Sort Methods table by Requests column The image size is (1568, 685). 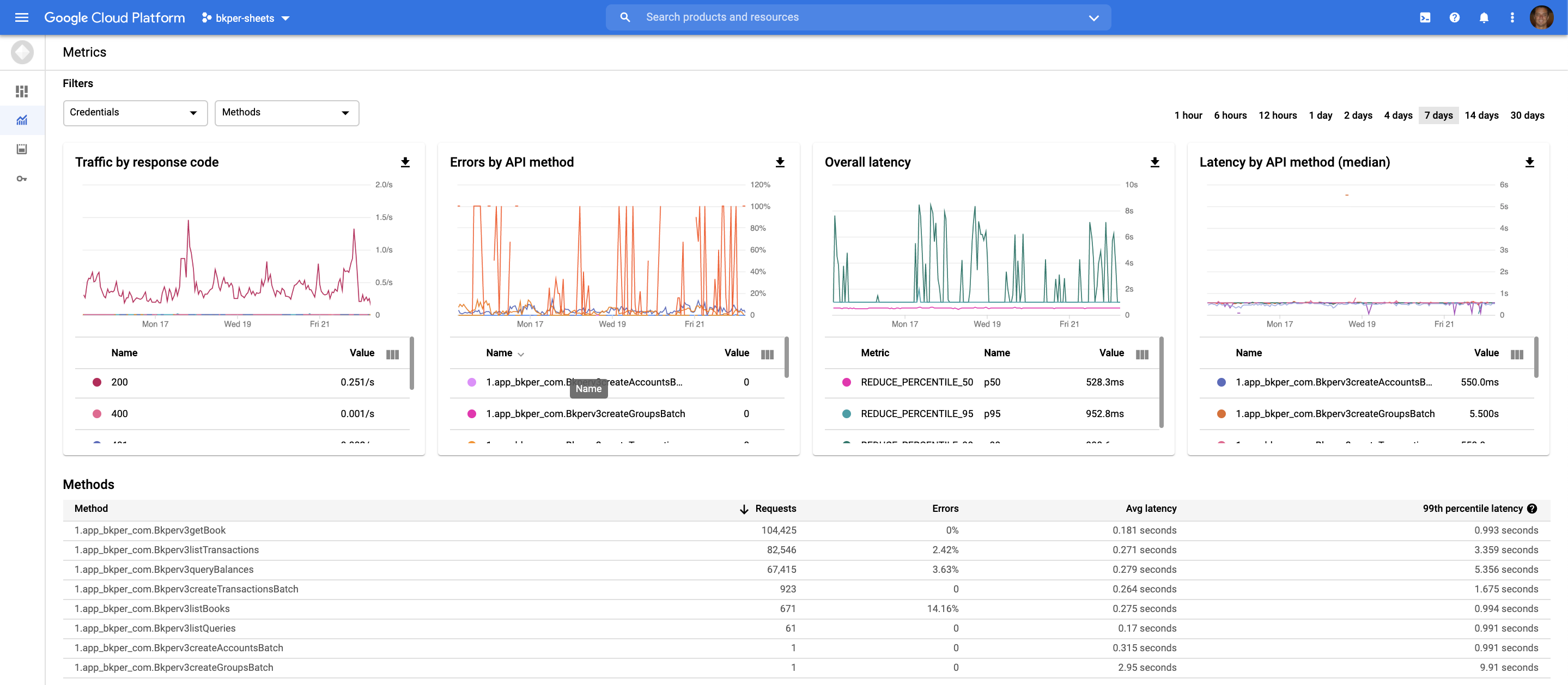pos(774,508)
